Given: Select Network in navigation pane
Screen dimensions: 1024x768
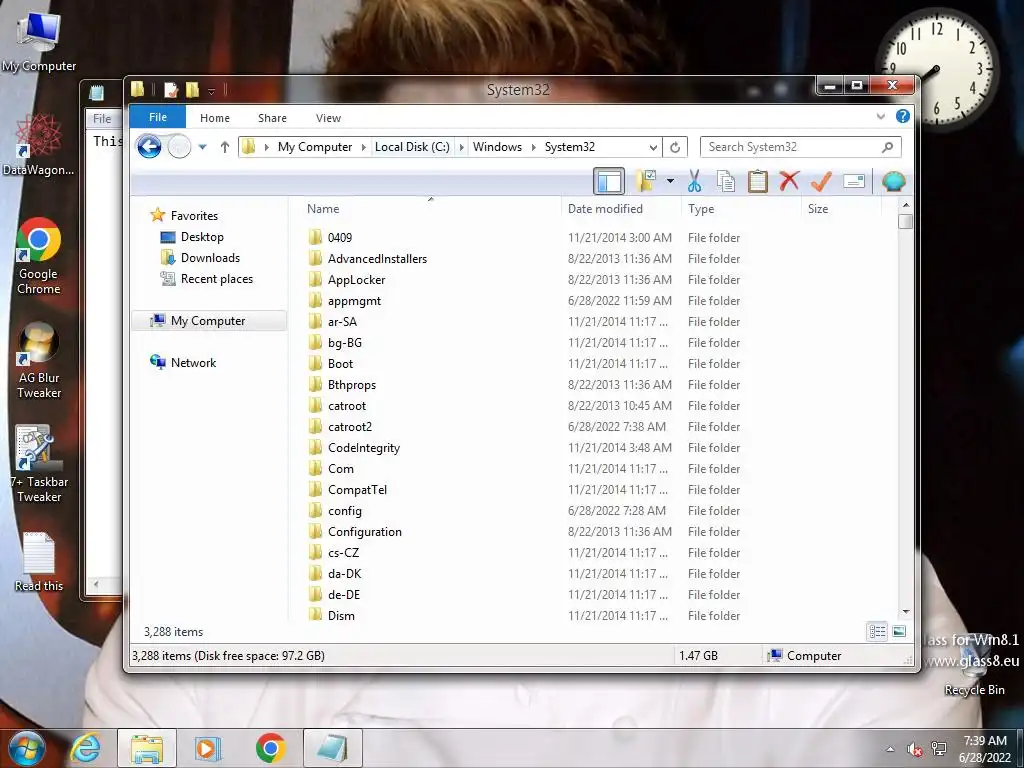Looking at the screenshot, I should (193, 362).
